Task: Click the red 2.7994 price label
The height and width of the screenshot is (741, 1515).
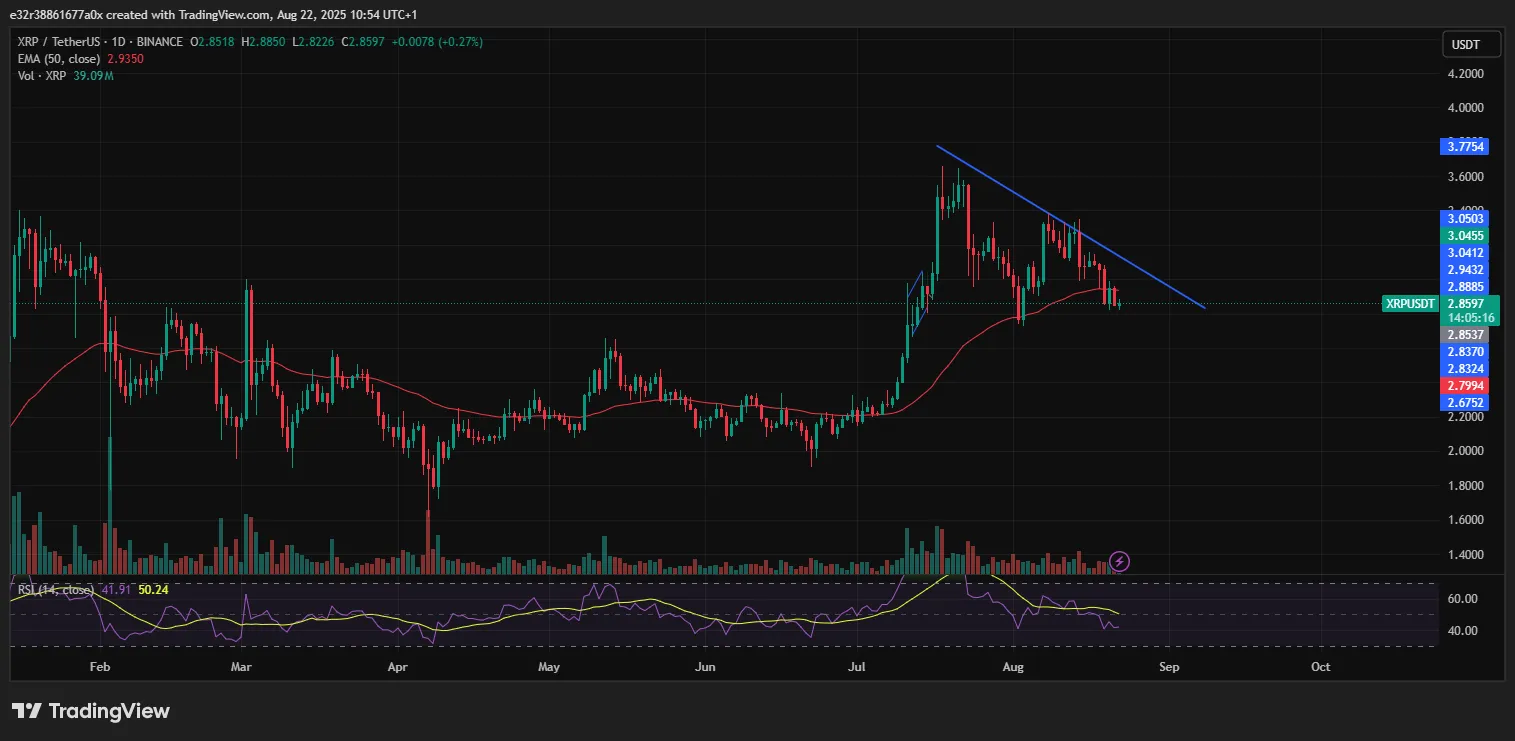Action: pyautogui.click(x=1465, y=385)
